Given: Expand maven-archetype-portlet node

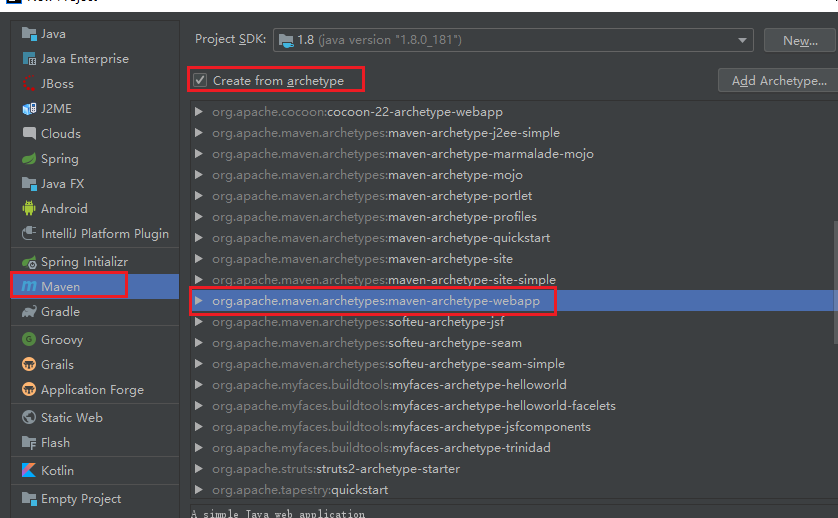Looking at the screenshot, I should (198, 196).
